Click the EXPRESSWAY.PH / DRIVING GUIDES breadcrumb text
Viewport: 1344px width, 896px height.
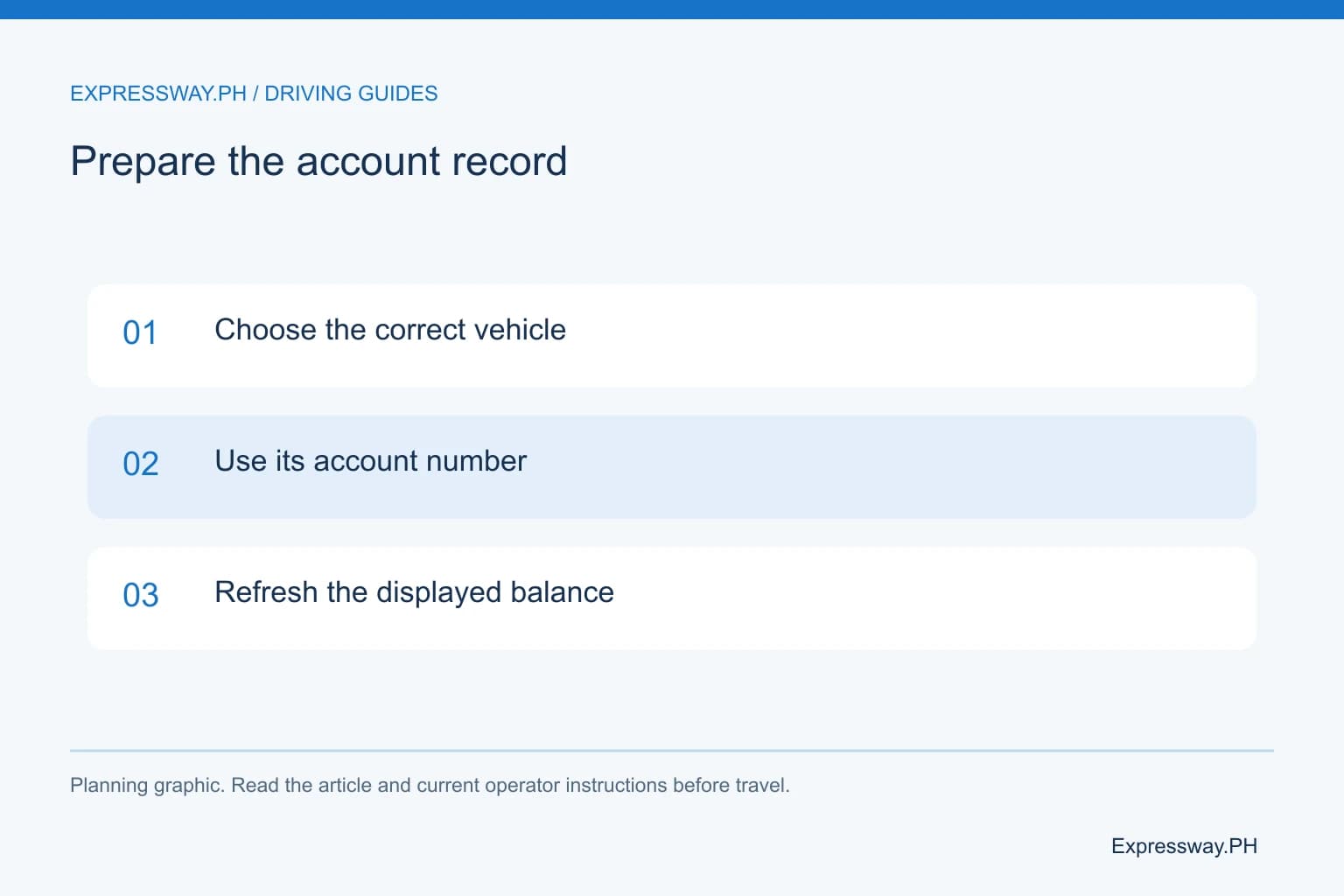point(254,94)
